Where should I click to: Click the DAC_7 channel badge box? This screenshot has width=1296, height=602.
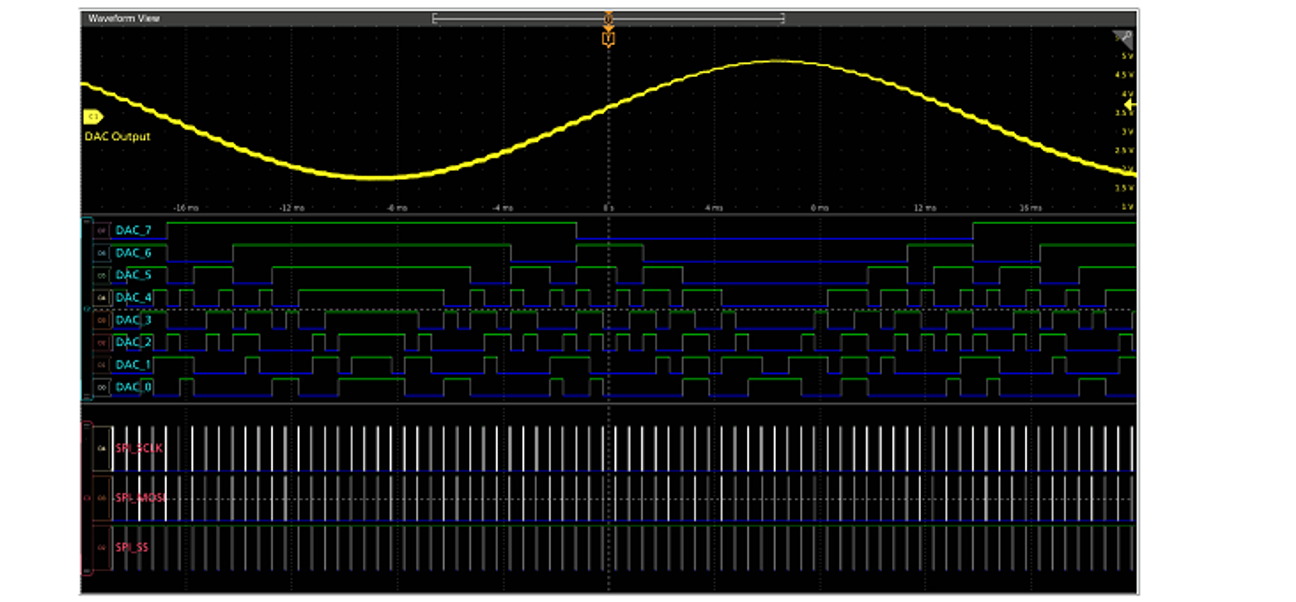102,231
